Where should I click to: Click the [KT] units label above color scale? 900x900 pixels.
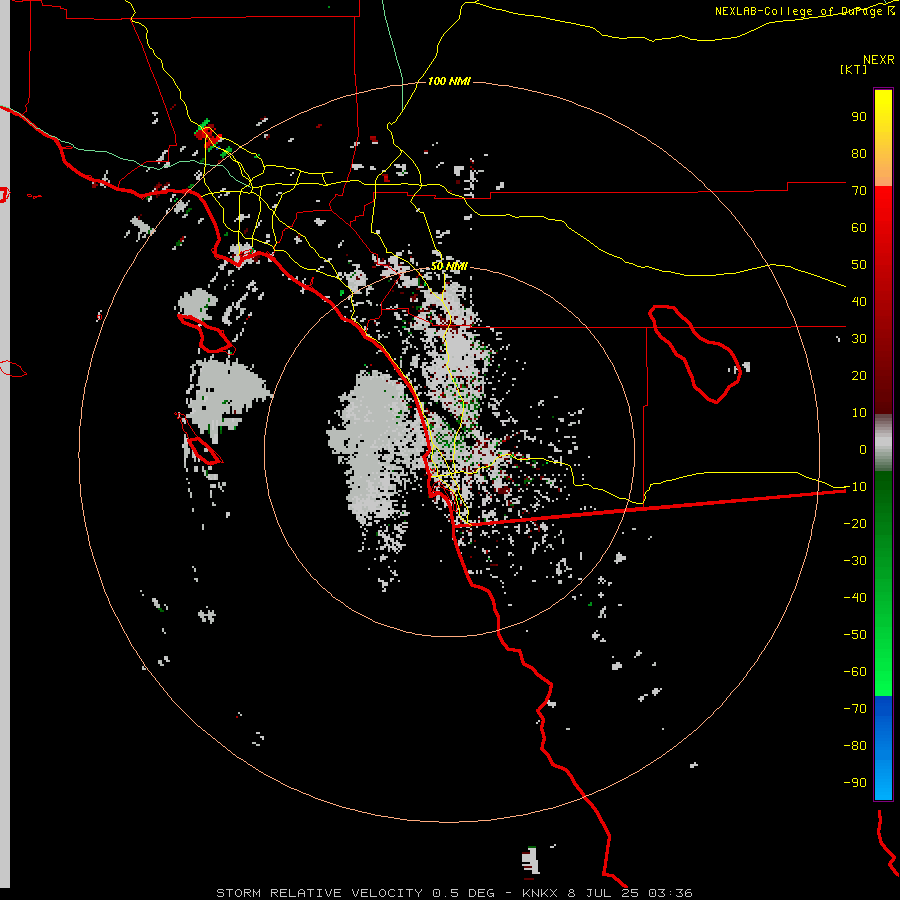click(853, 69)
